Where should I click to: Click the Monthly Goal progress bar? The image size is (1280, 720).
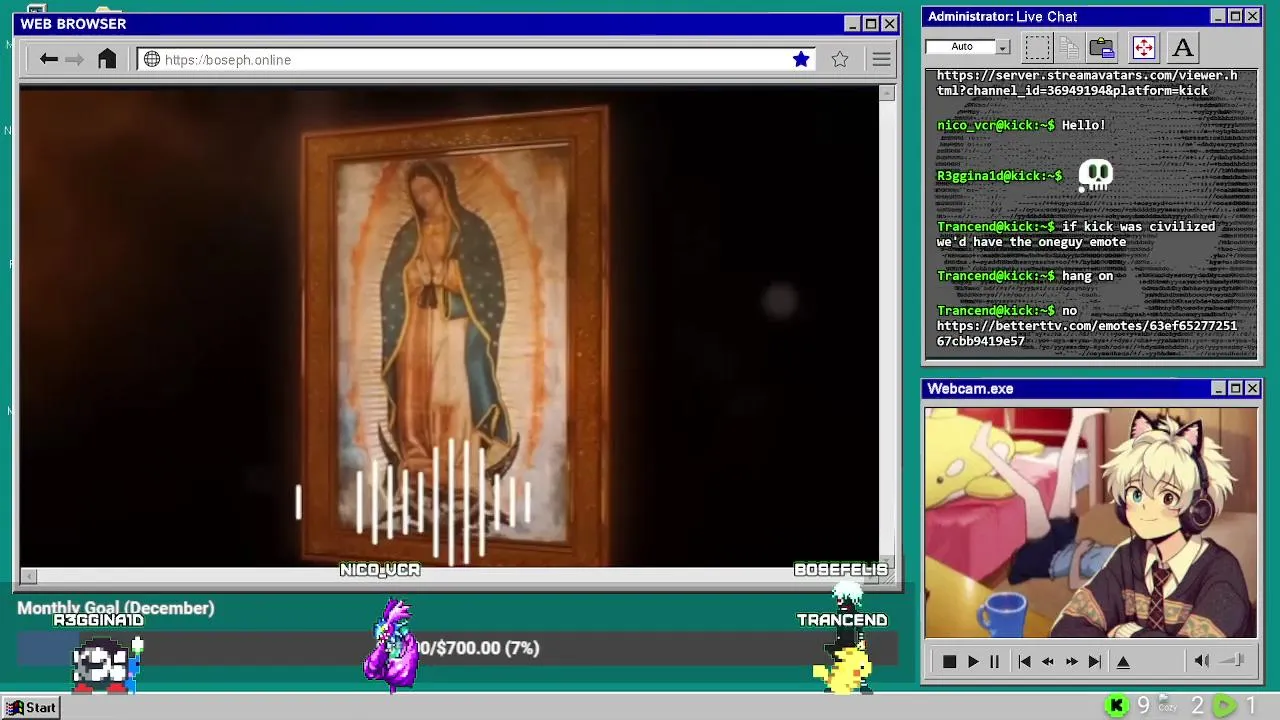457,648
